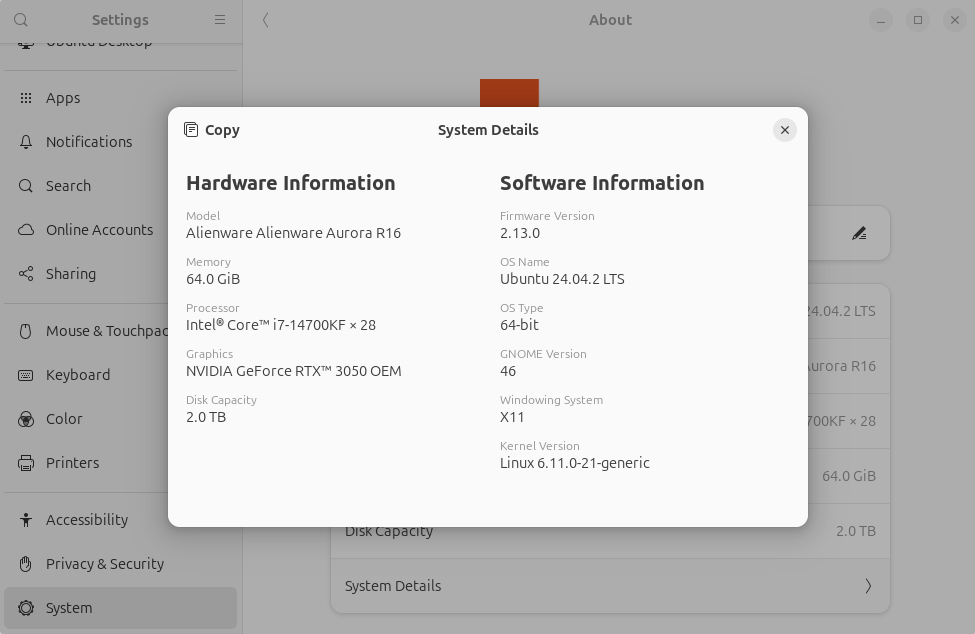Click the Apps grid icon
Image resolution: width=975 pixels, height=634 pixels.
(25, 98)
